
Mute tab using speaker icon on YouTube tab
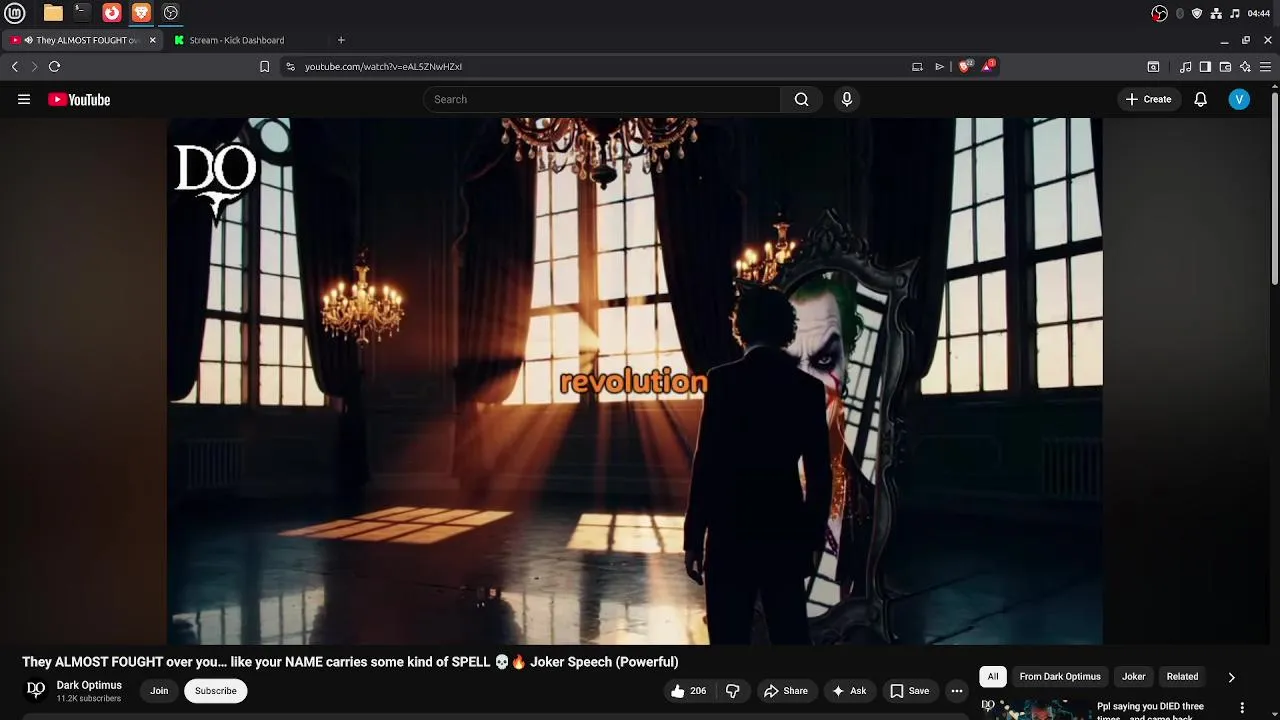pyautogui.click(x=28, y=40)
